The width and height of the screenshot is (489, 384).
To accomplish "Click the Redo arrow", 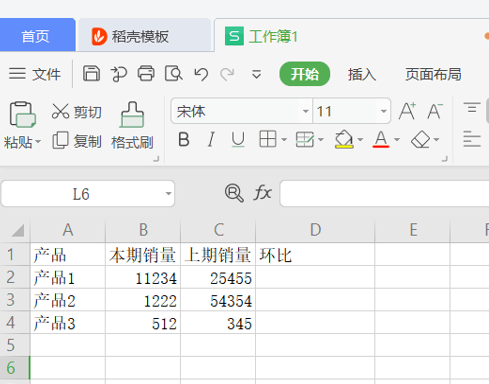I will [227, 74].
